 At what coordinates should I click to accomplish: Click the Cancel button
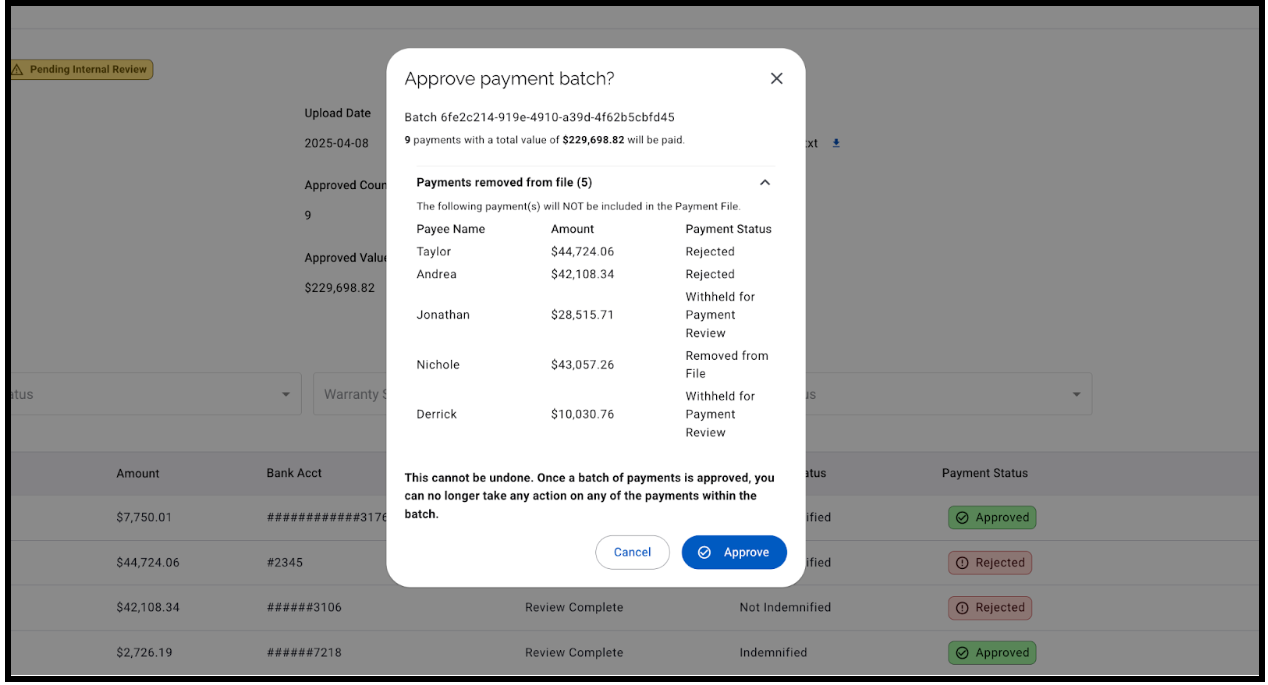coord(632,552)
